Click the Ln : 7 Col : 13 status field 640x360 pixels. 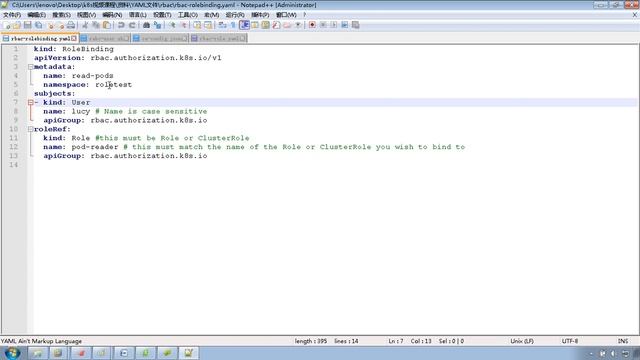point(410,341)
